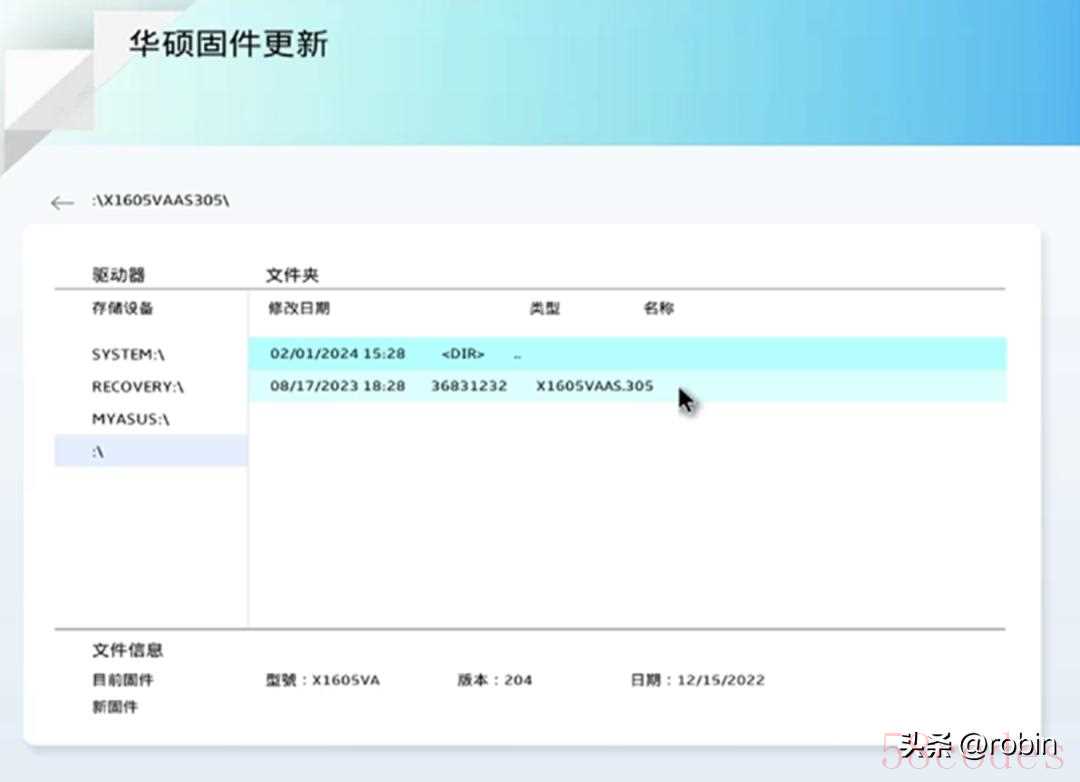Click the 类型 column header

[544, 308]
